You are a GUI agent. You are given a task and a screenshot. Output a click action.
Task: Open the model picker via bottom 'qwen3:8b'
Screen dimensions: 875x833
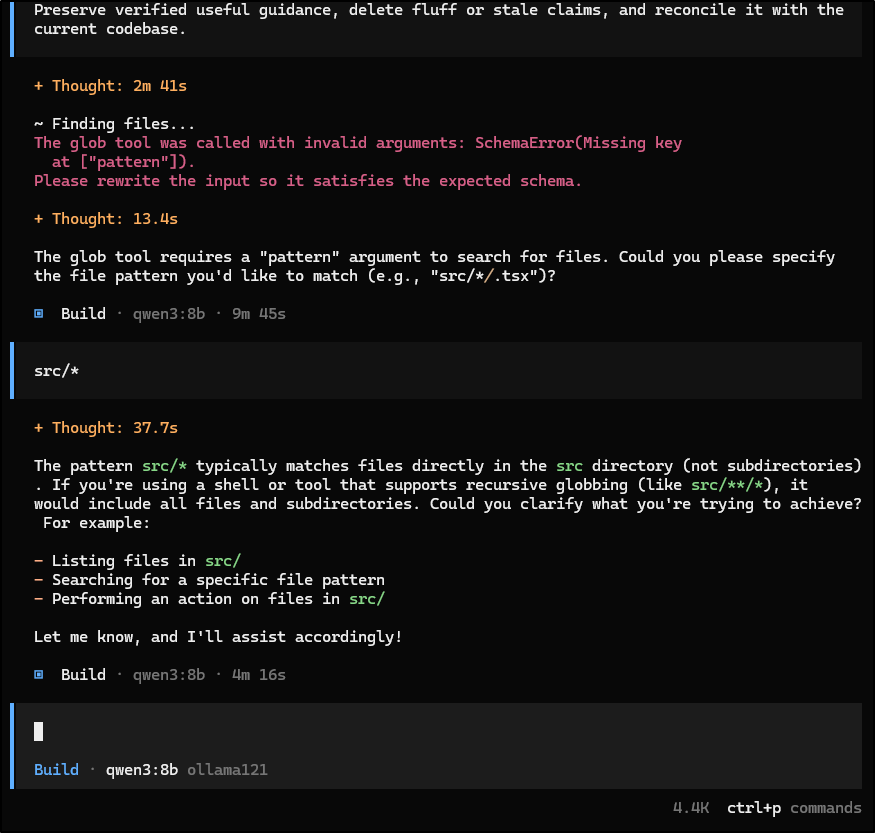coord(142,769)
